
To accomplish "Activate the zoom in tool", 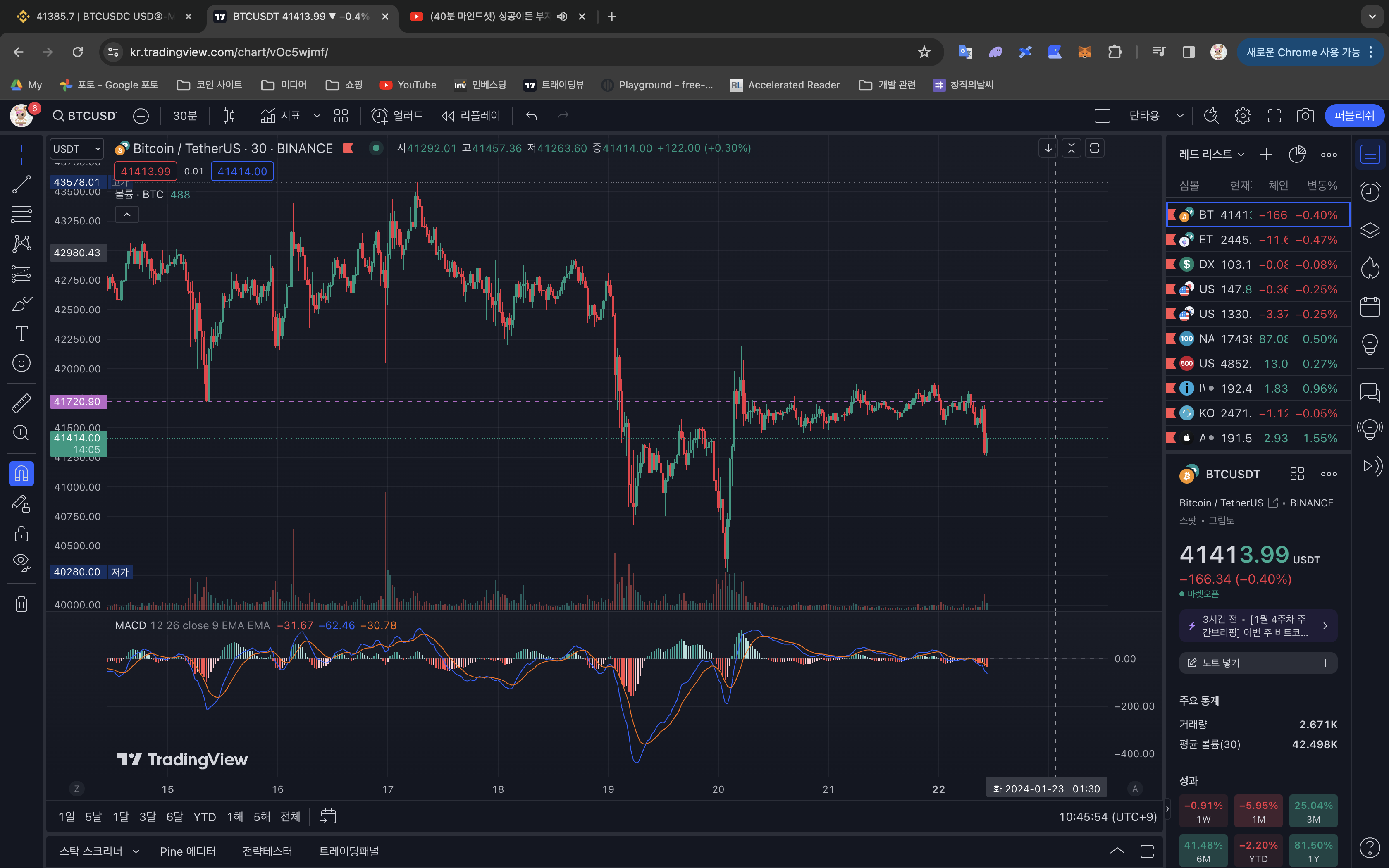I will coord(21,432).
